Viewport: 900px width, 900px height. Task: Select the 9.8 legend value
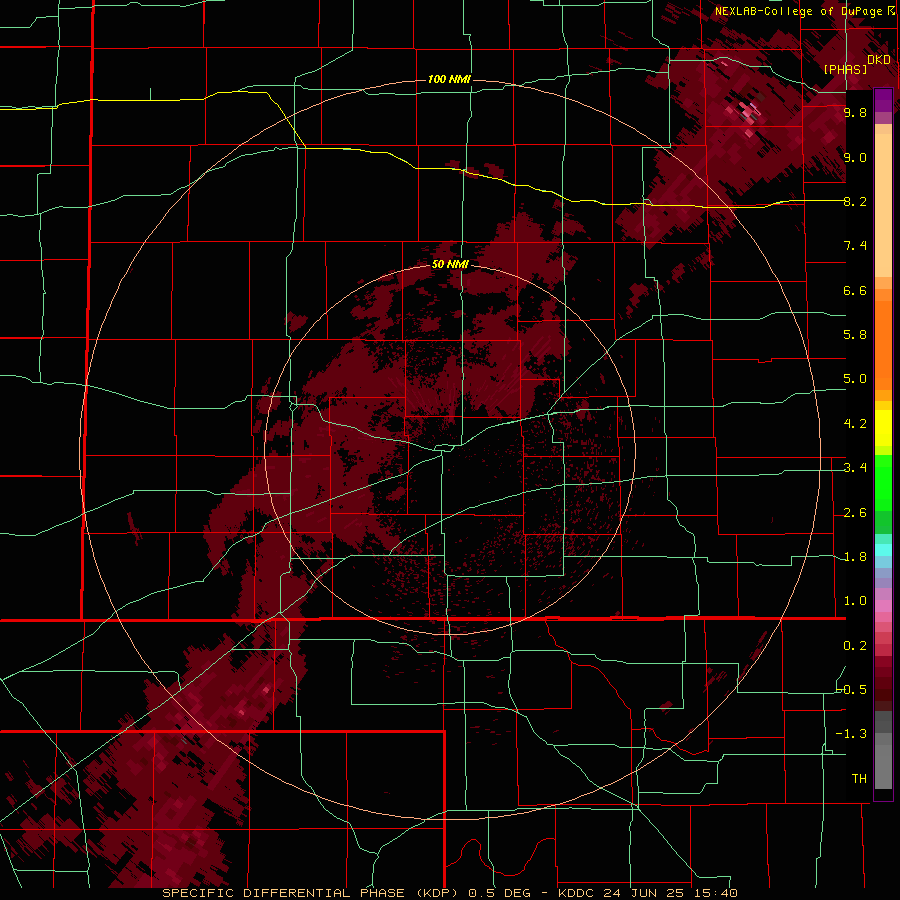click(x=855, y=112)
